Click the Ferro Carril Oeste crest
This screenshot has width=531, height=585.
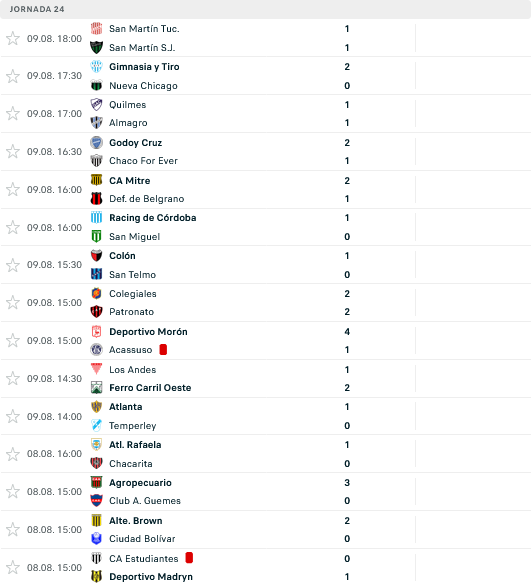[x=96, y=388]
